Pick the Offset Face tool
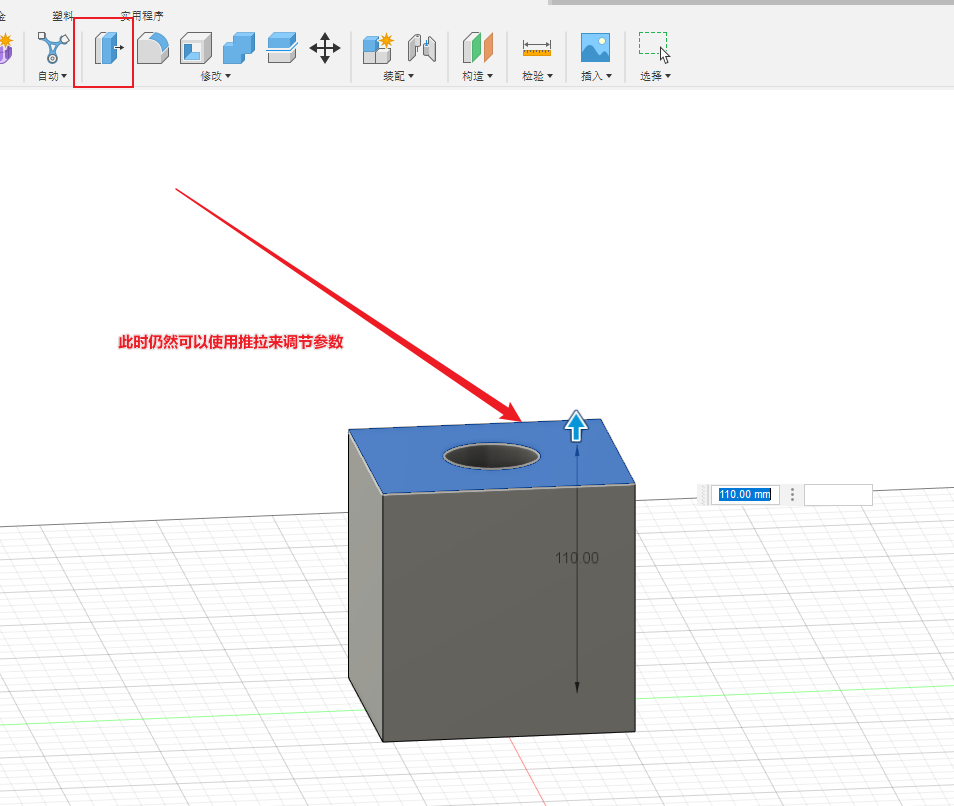 pos(282,48)
